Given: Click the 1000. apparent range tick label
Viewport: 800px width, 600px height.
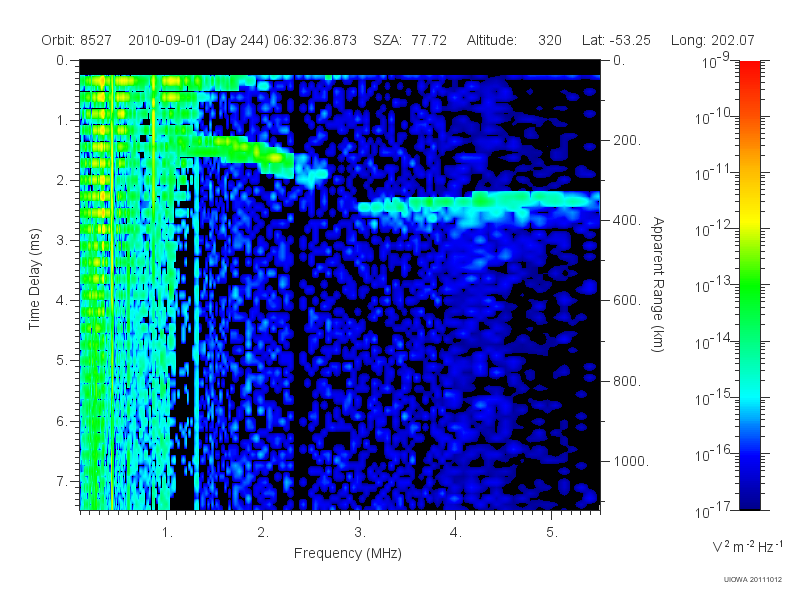Looking at the screenshot, I should (x=631, y=461).
